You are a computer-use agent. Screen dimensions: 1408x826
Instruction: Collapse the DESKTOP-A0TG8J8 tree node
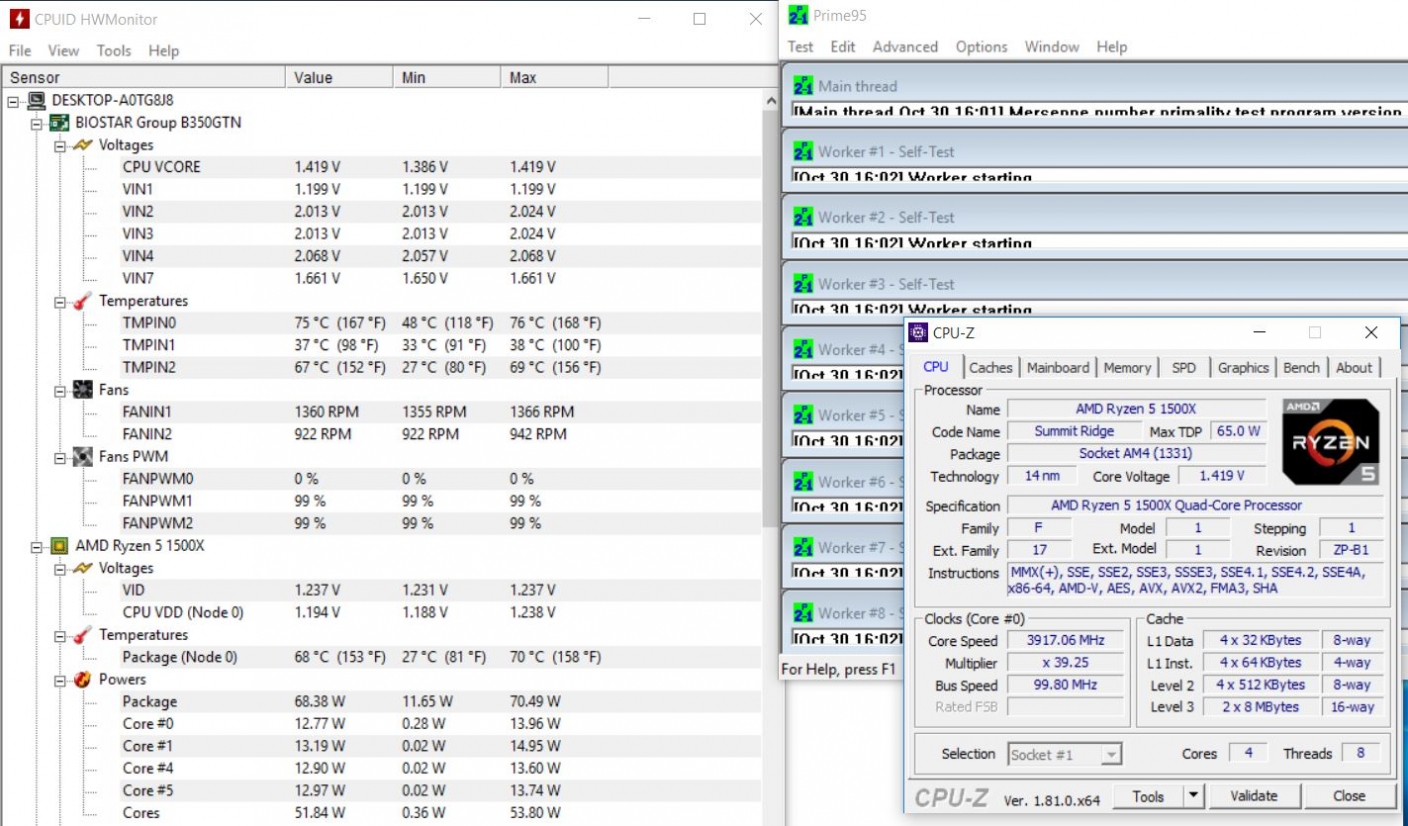click(x=13, y=101)
